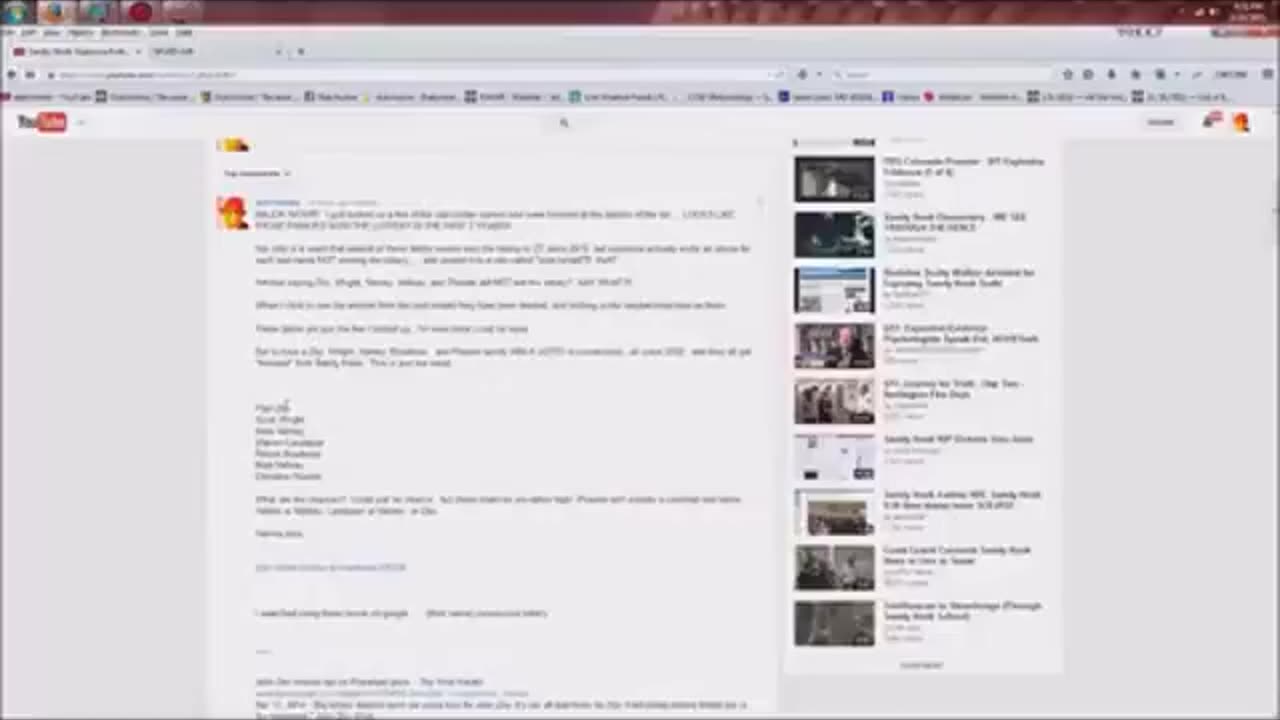This screenshot has height=720, width=1280.
Task: Click the browser back arrow button
Action: (12, 75)
